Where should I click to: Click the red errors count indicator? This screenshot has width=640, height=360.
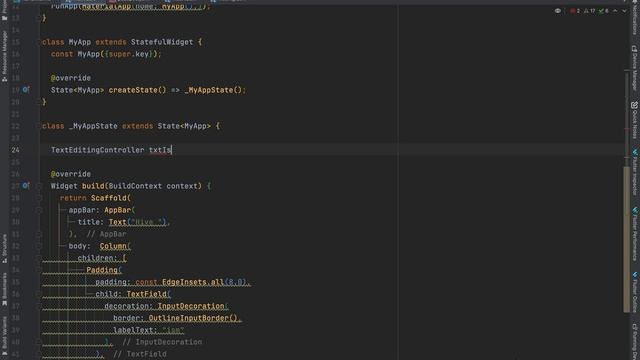tap(576, 11)
